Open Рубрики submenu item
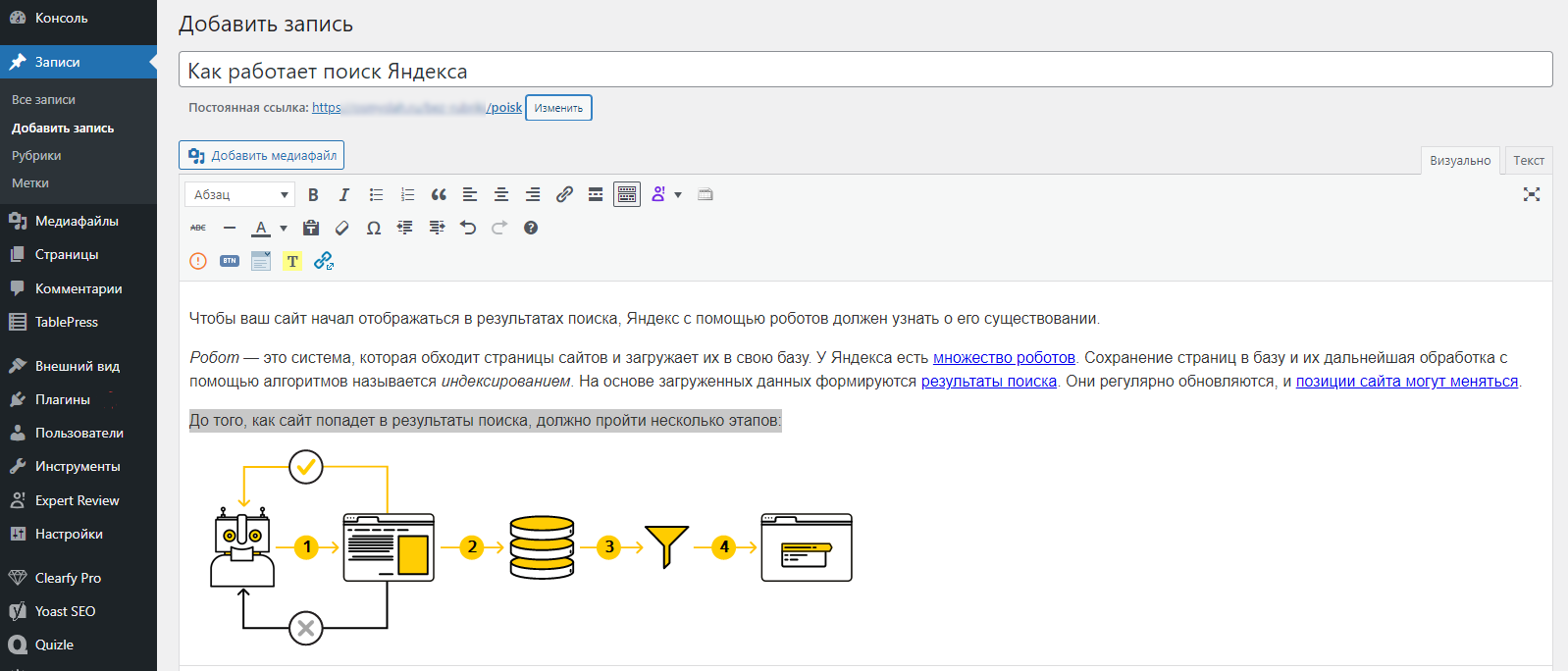Image resolution: width=1568 pixels, height=671 pixels. 36,156
